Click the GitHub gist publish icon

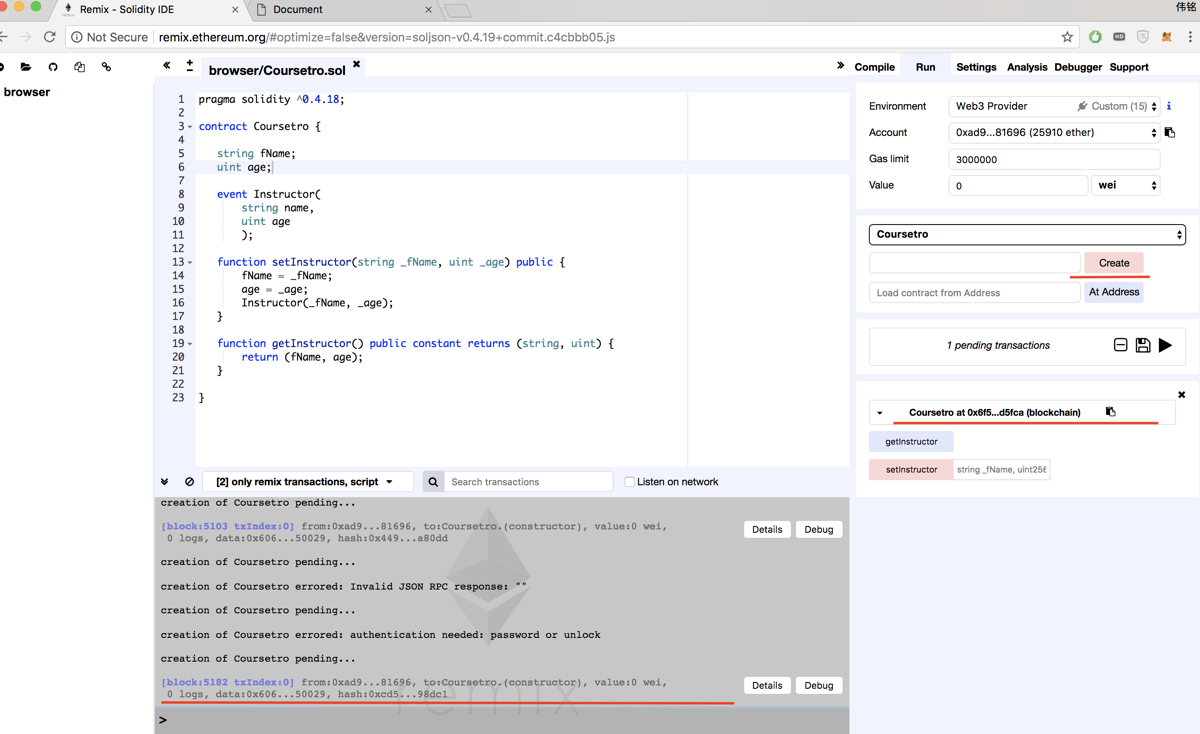tap(53, 67)
